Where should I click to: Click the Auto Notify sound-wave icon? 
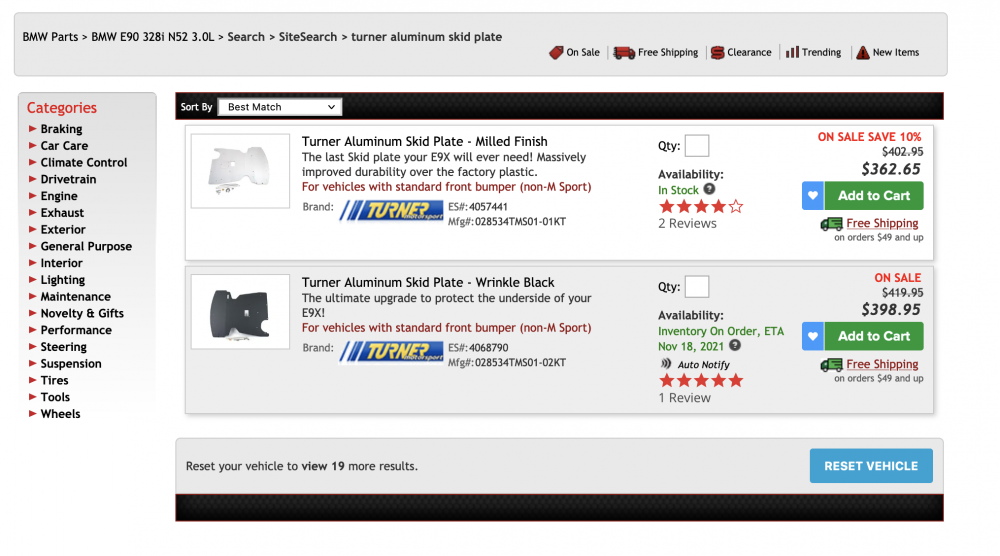tap(666, 363)
